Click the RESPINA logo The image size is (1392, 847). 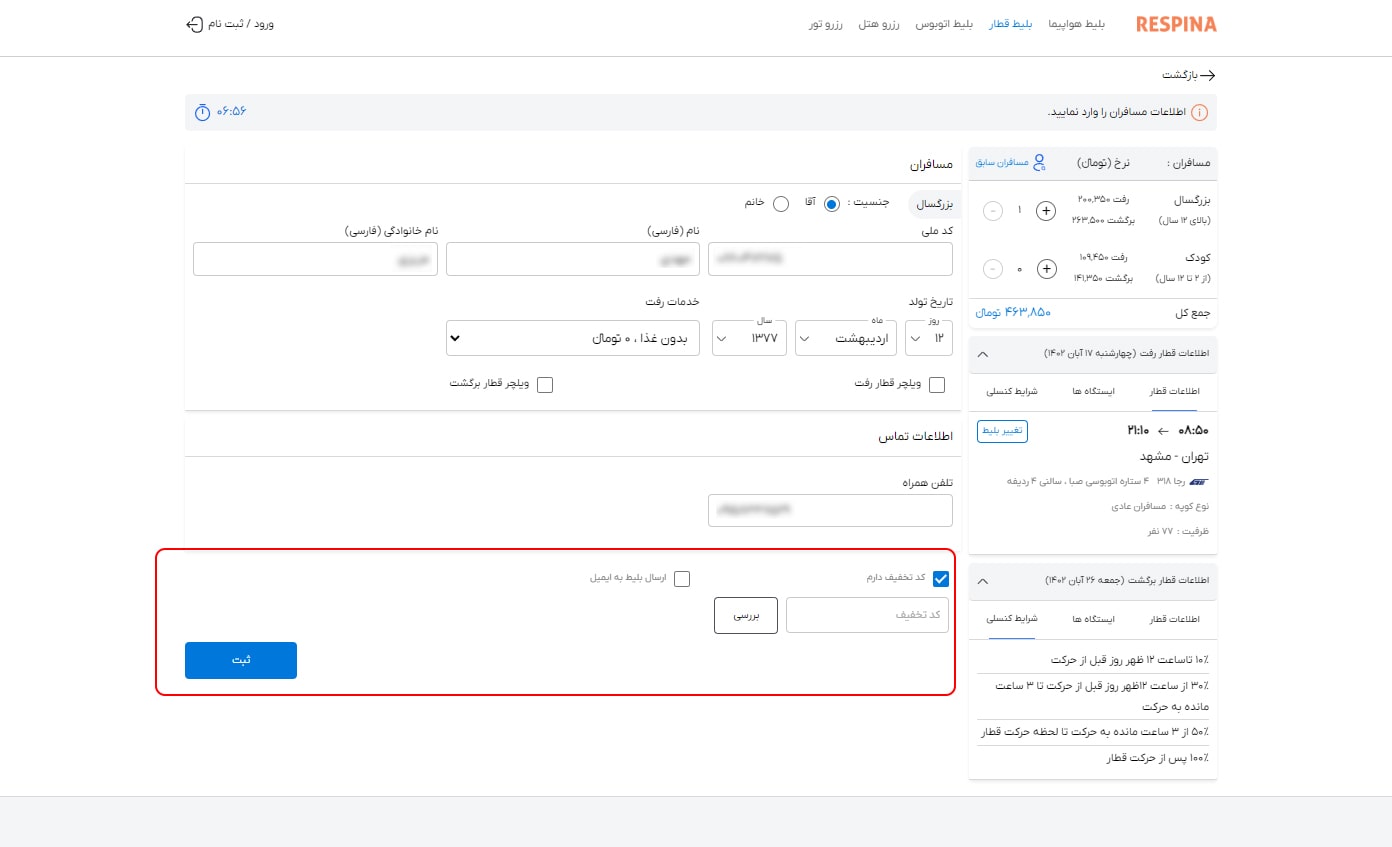pos(1175,24)
